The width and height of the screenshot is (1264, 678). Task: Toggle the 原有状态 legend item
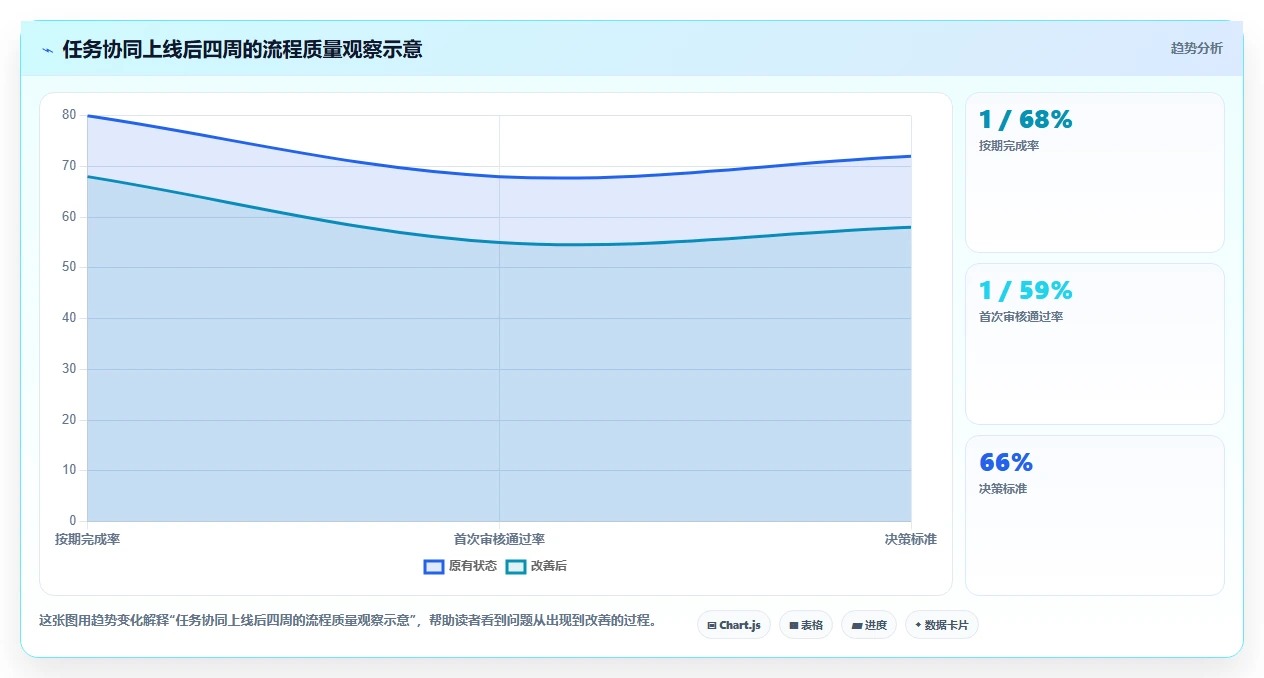pyautogui.click(x=460, y=566)
